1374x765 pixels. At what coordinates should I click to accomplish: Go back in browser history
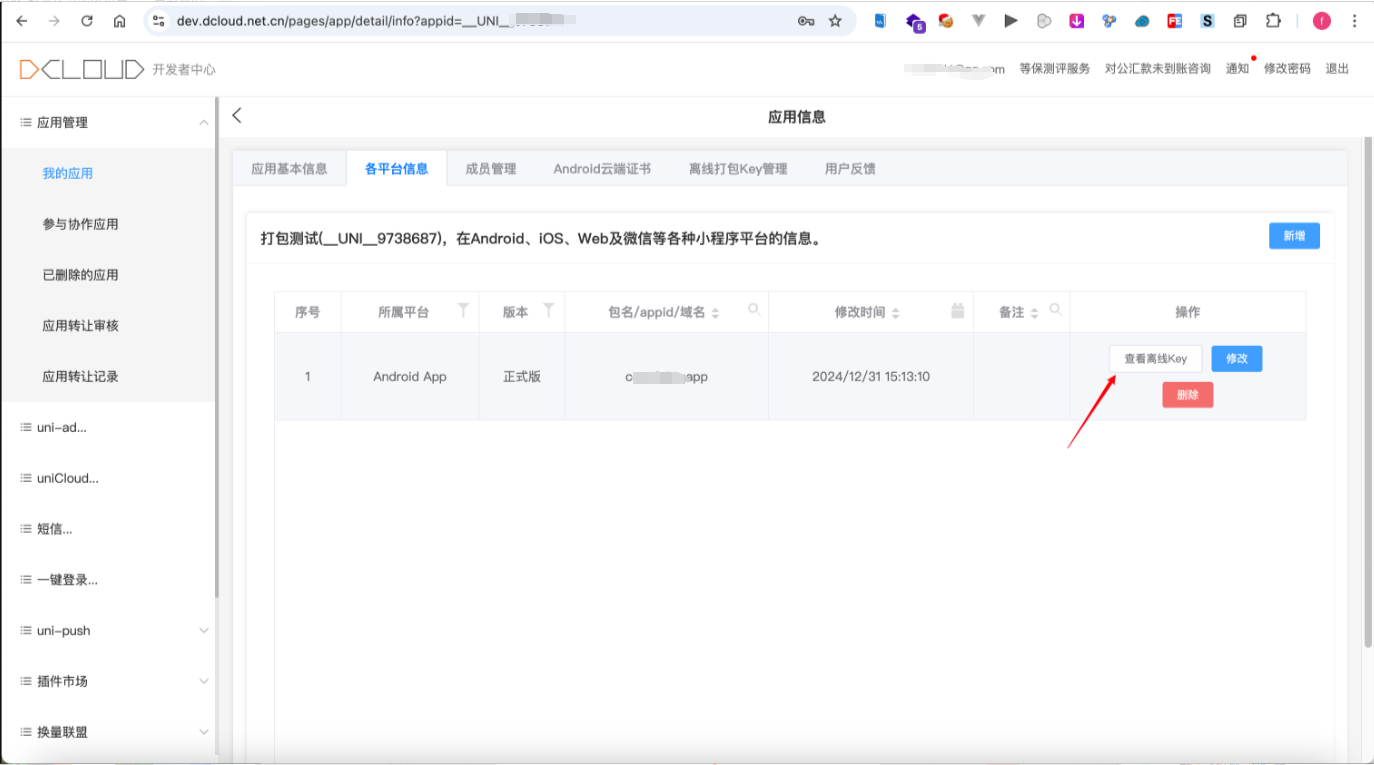(x=22, y=21)
